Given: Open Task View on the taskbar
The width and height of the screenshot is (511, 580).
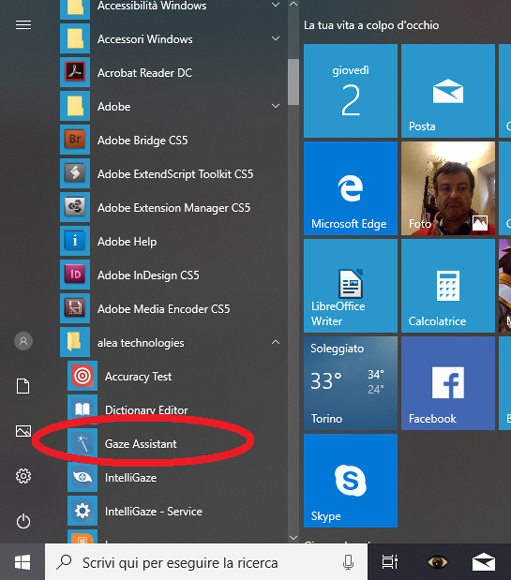Looking at the screenshot, I should click(x=390, y=563).
